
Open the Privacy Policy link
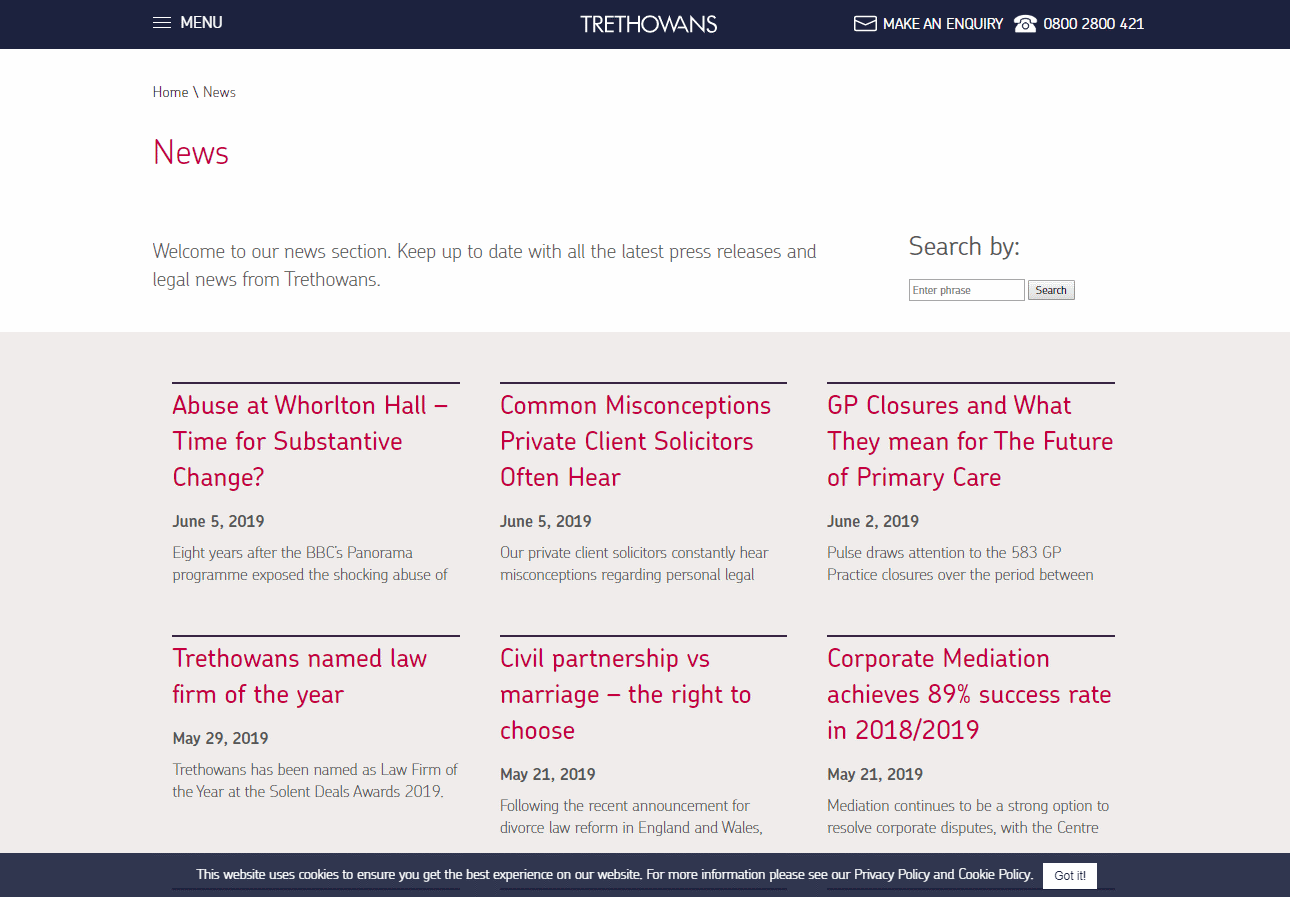(891, 874)
